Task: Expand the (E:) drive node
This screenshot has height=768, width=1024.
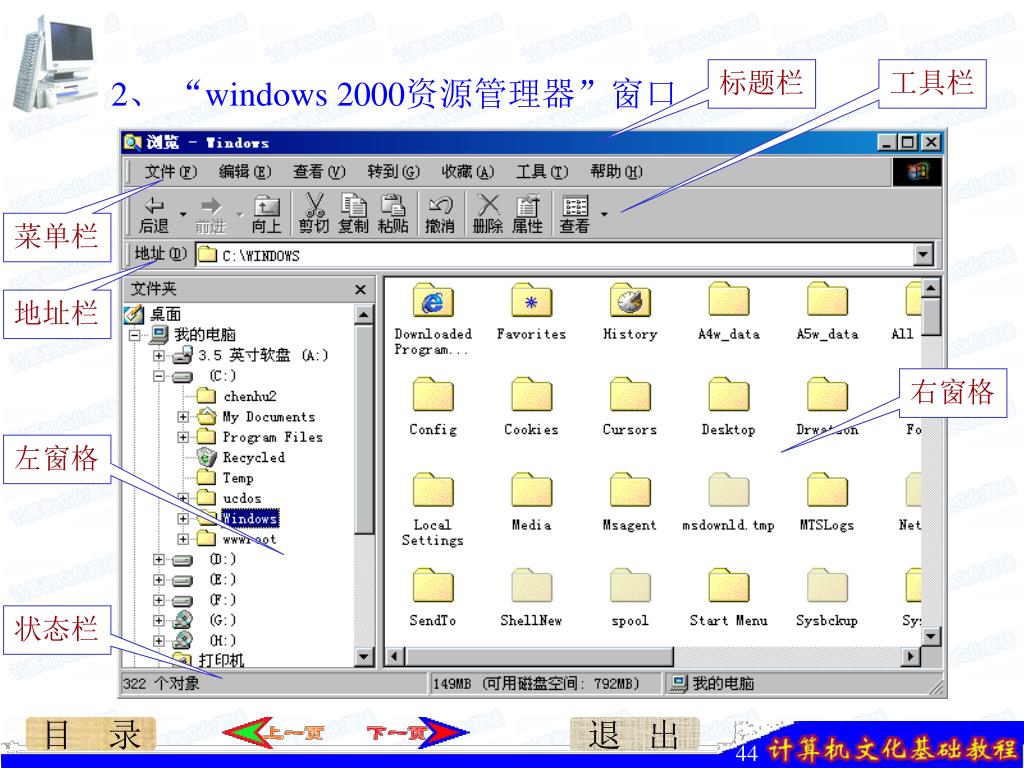Action: pyautogui.click(x=159, y=580)
